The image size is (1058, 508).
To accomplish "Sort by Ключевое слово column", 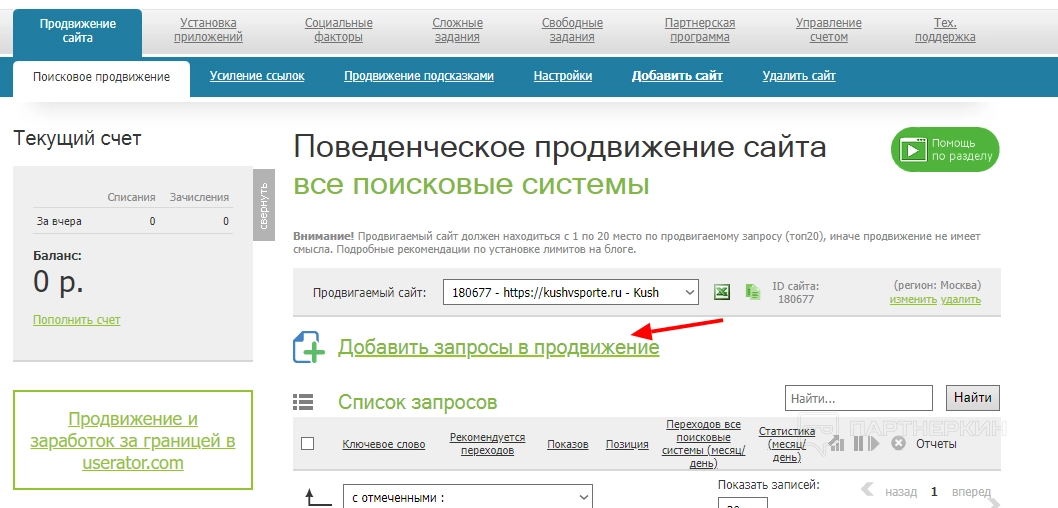I will (x=384, y=444).
